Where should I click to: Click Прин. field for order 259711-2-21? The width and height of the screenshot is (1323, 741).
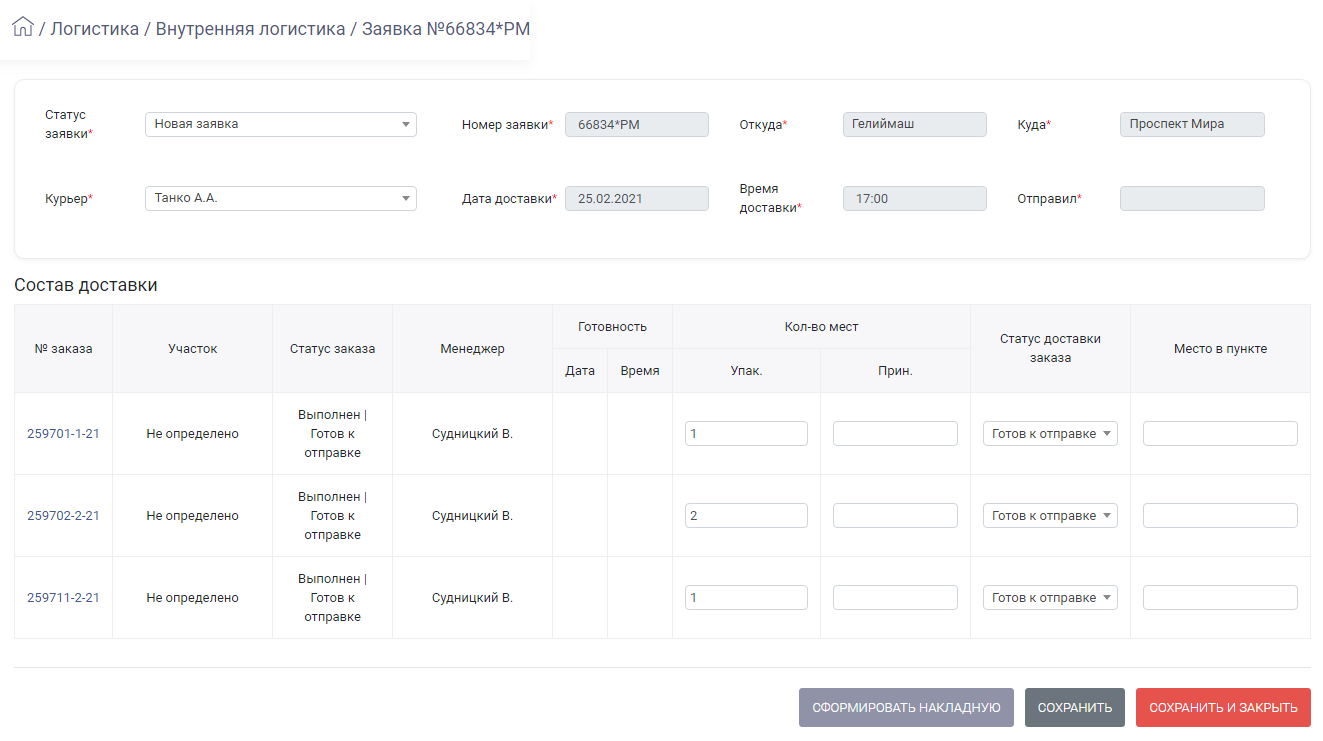pyautogui.click(x=895, y=597)
